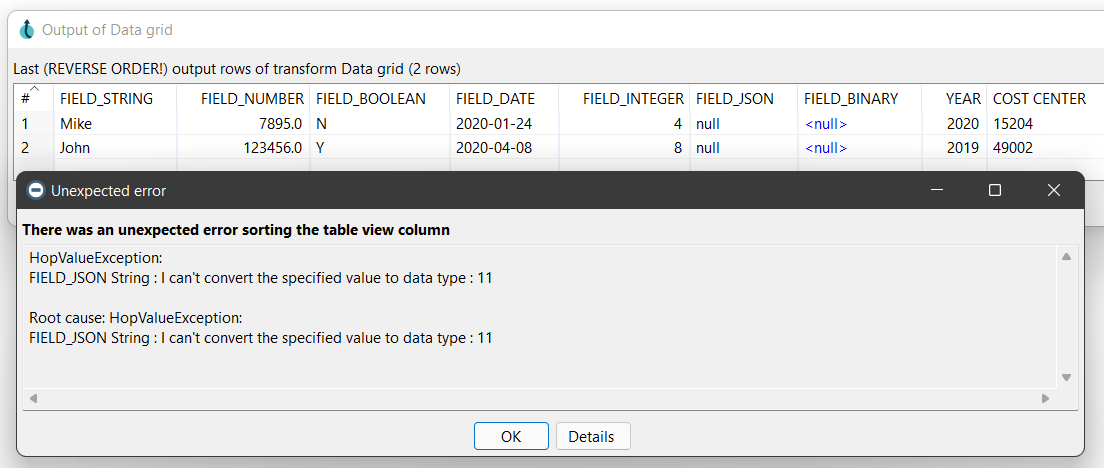Select the <null> binary cell in John's row
The width and height of the screenshot is (1104, 468).
[860, 148]
